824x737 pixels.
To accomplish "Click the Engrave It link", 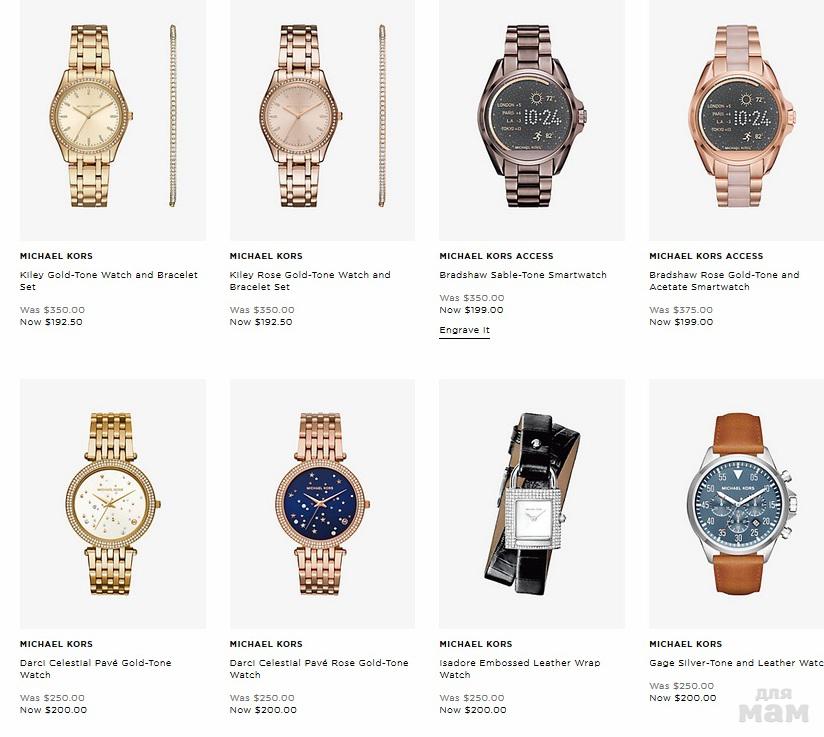I will point(465,330).
